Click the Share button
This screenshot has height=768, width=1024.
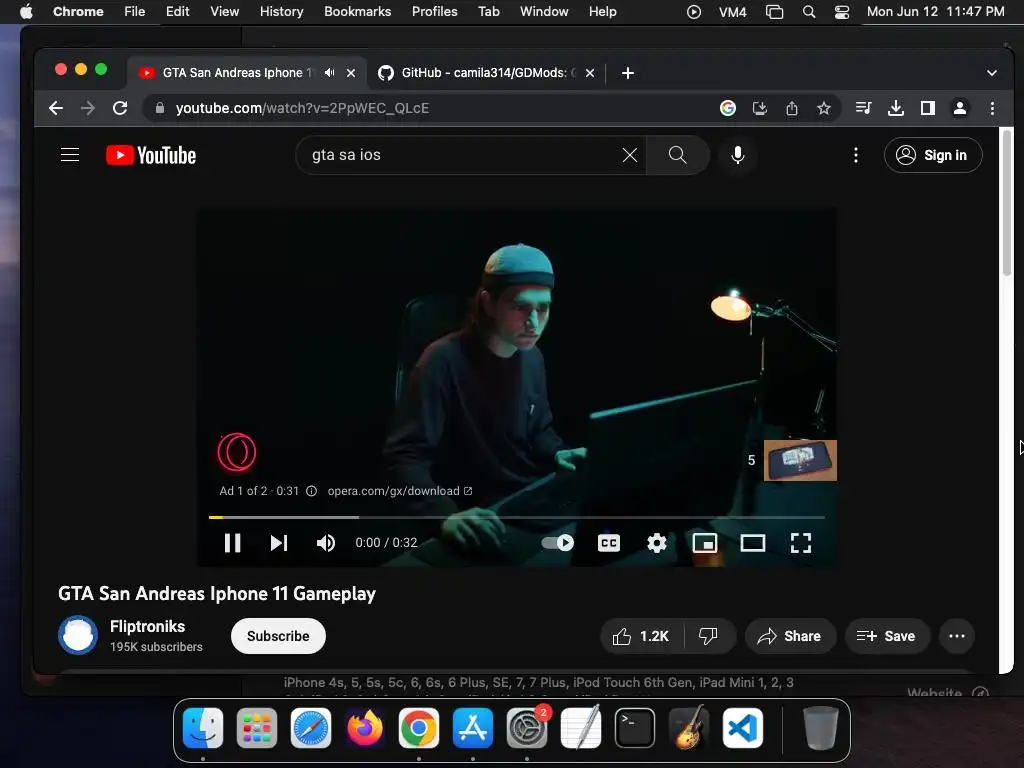coord(790,636)
